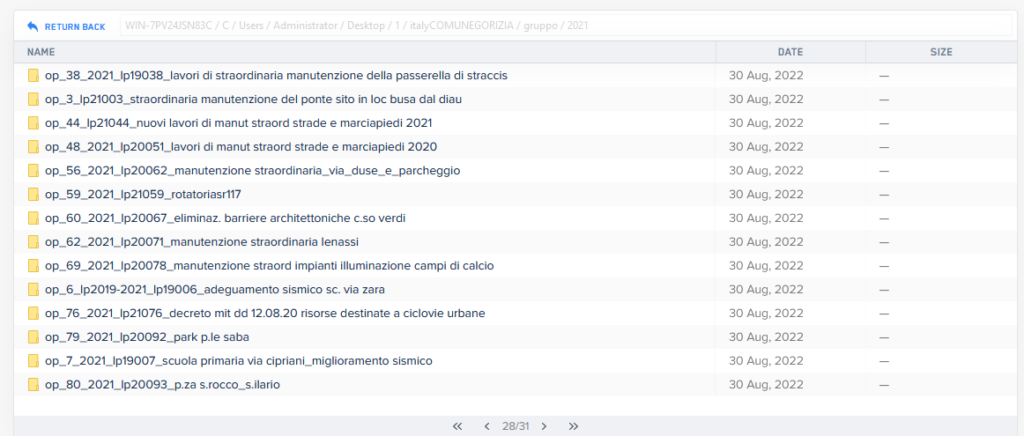Image resolution: width=1024 pixels, height=436 pixels.
Task: Go to next page using right chevron
Action: click(x=544, y=426)
